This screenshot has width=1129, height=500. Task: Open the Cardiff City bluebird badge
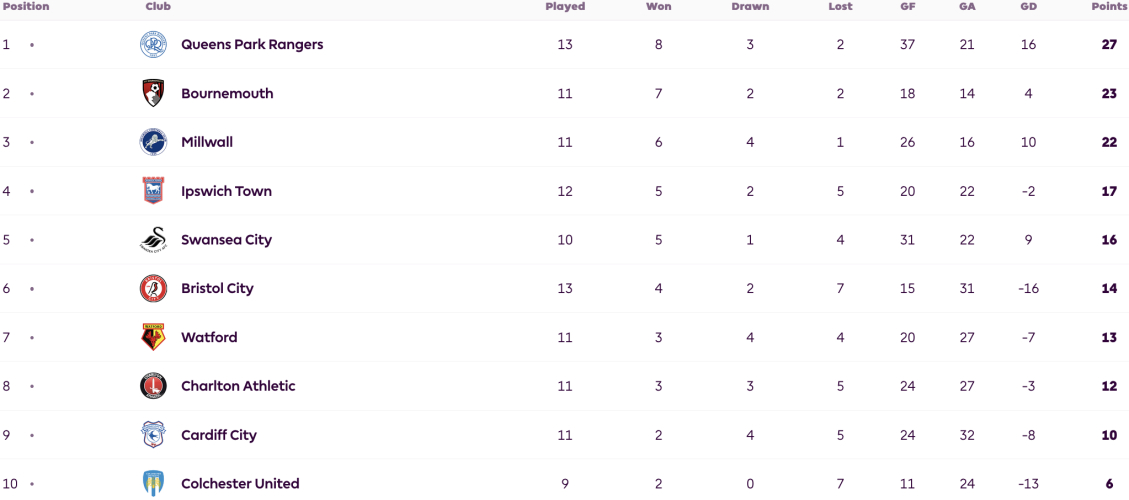click(x=153, y=435)
